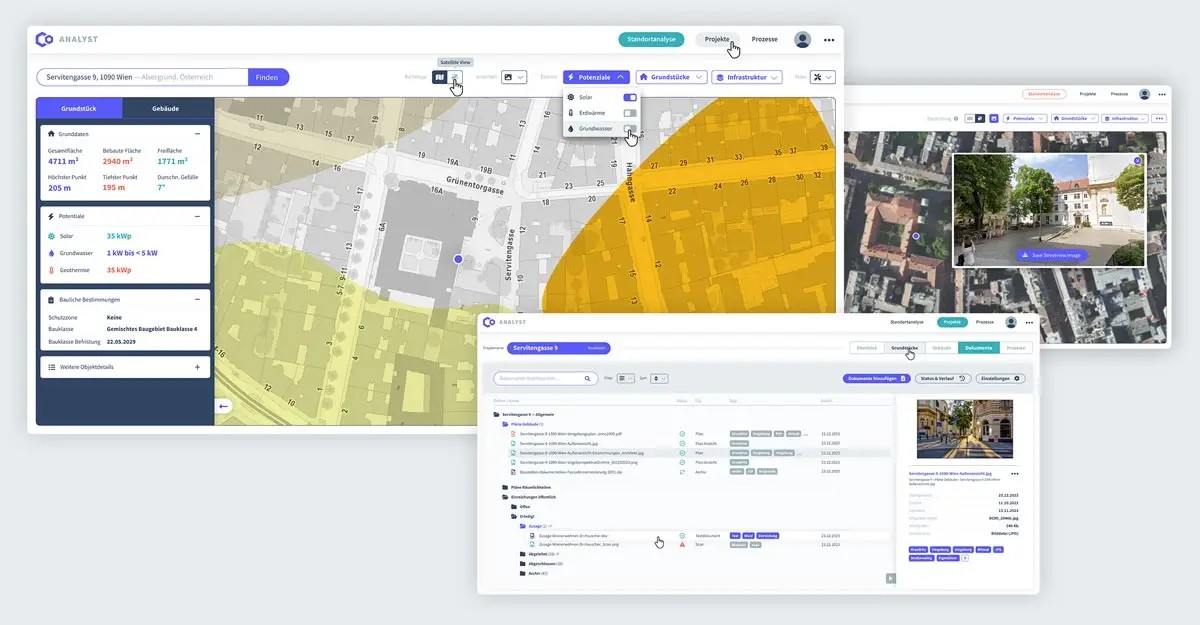Turn off the Solar layer toggle
Viewport: 1200px width, 625px height.
[630, 97]
